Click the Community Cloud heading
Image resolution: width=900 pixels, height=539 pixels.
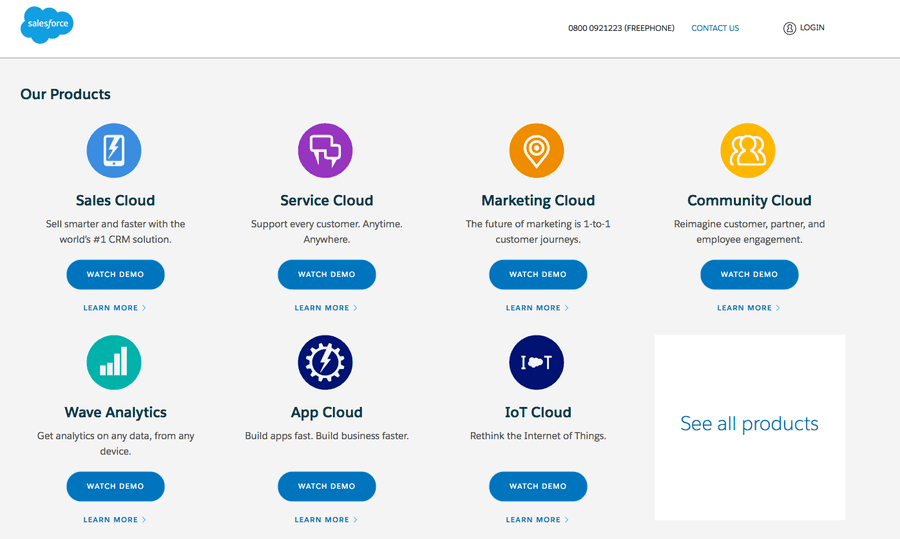(x=749, y=200)
